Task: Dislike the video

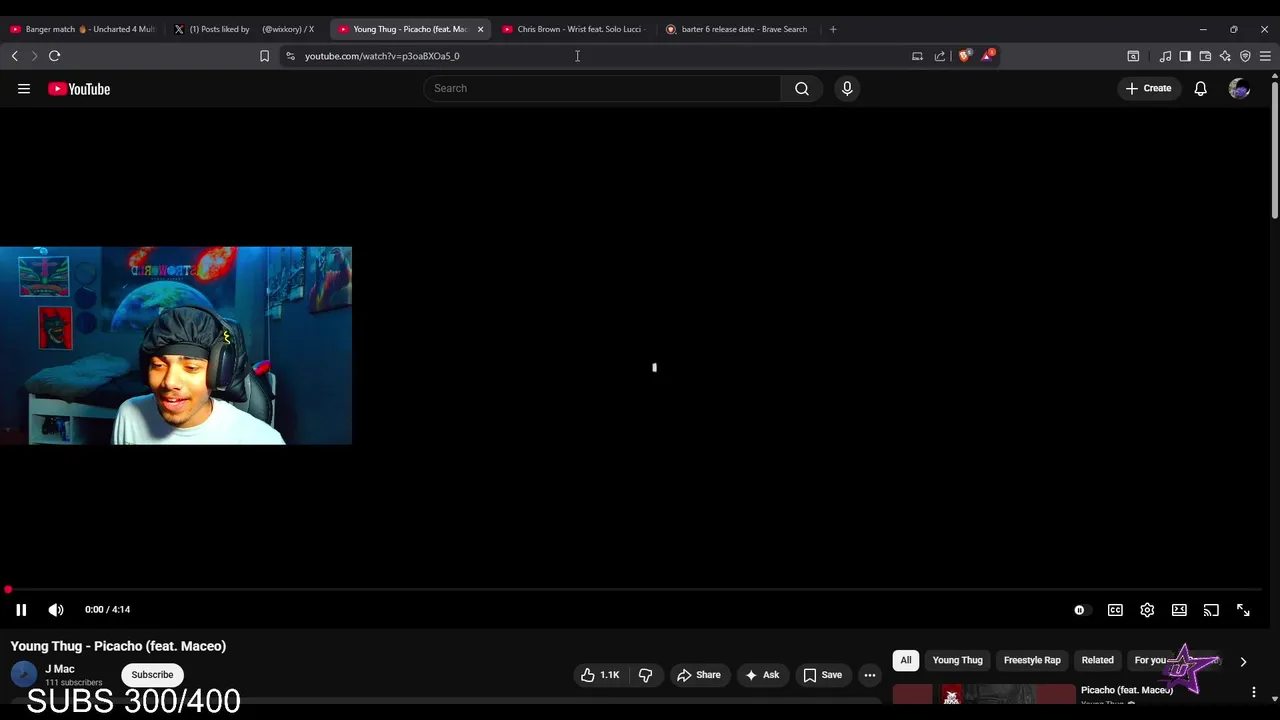Action: pos(645,675)
